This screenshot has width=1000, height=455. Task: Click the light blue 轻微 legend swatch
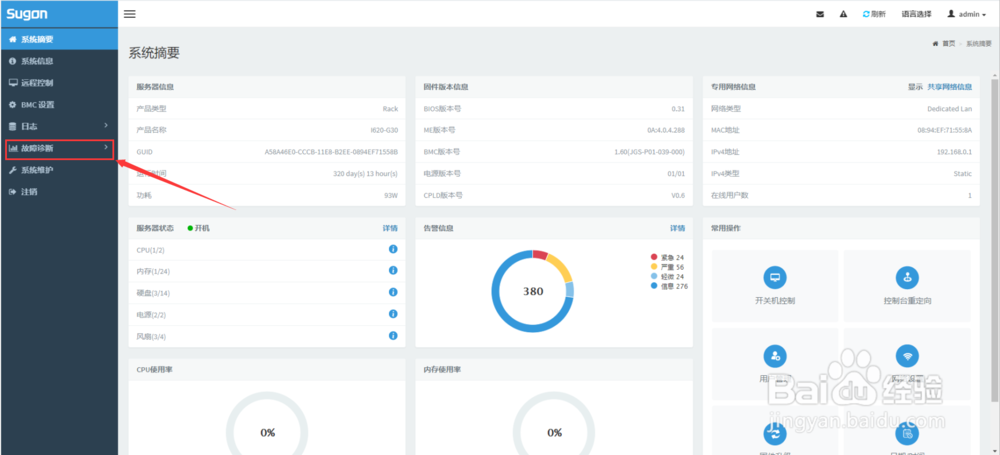654,276
